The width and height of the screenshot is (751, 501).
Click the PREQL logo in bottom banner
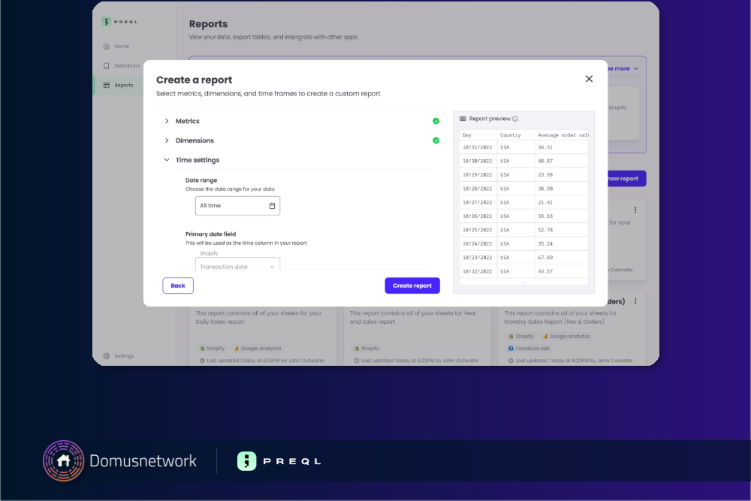(x=279, y=461)
